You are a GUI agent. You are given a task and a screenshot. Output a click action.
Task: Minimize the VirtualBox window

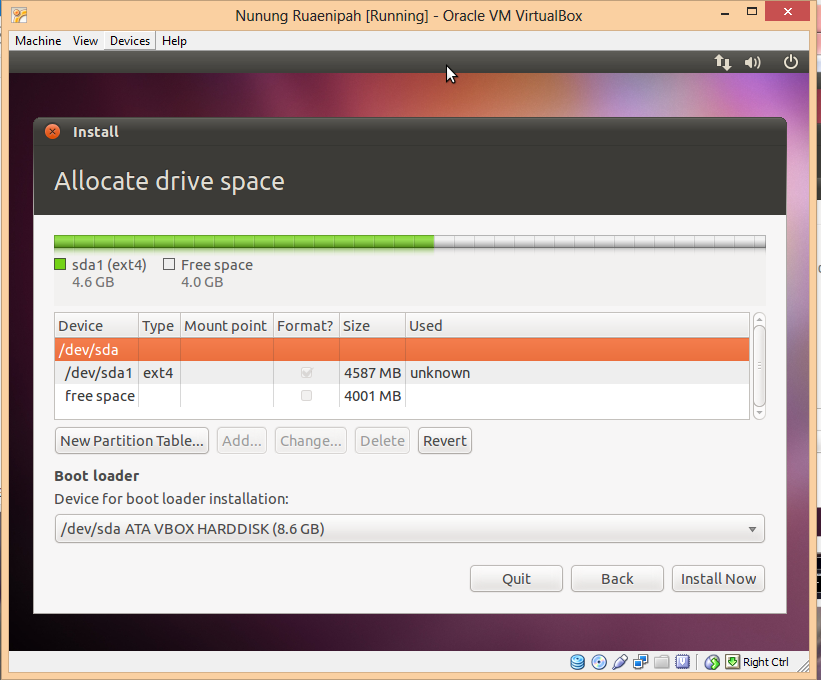pos(725,13)
